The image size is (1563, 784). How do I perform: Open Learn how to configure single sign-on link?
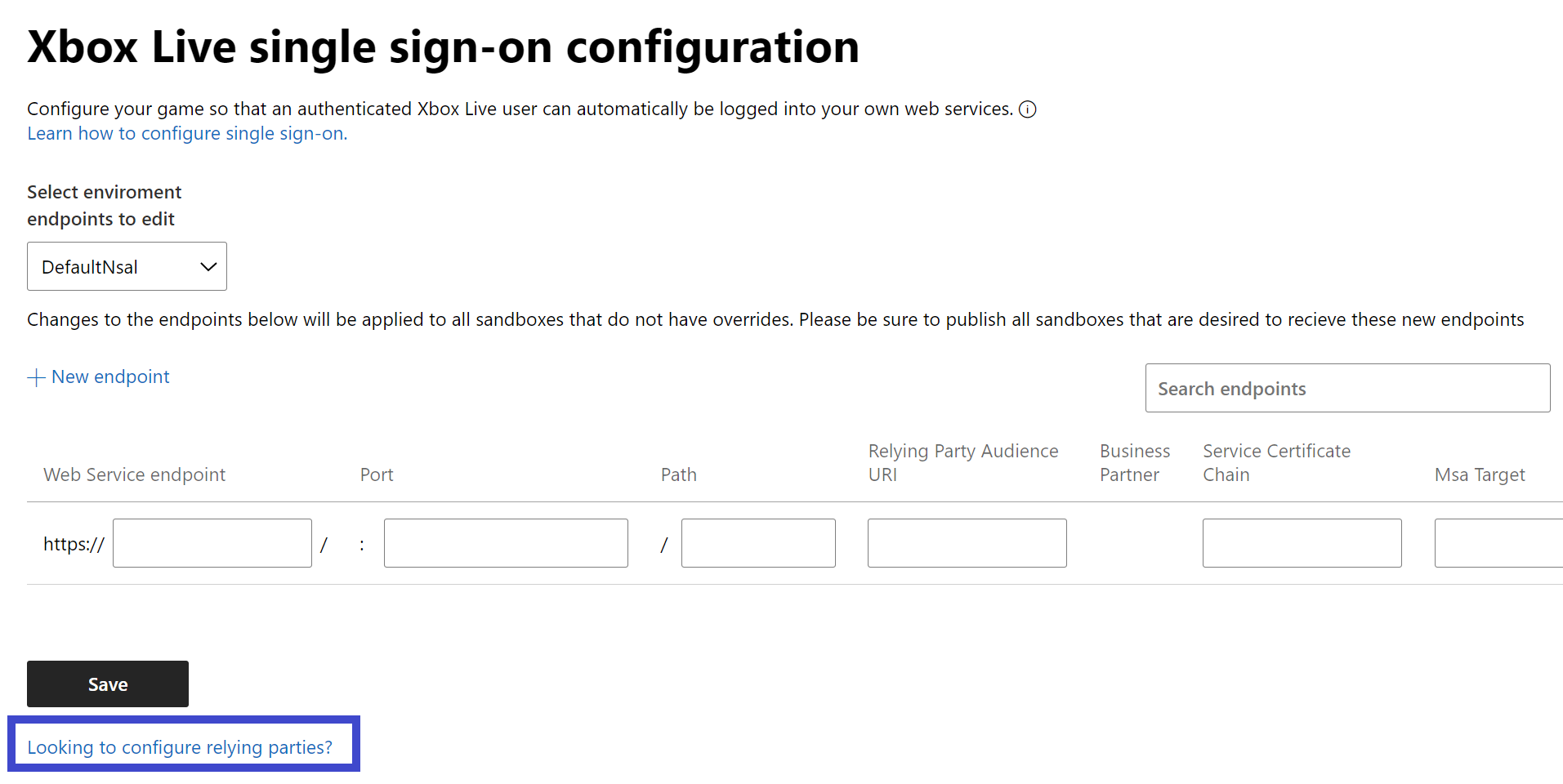(187, 133)
